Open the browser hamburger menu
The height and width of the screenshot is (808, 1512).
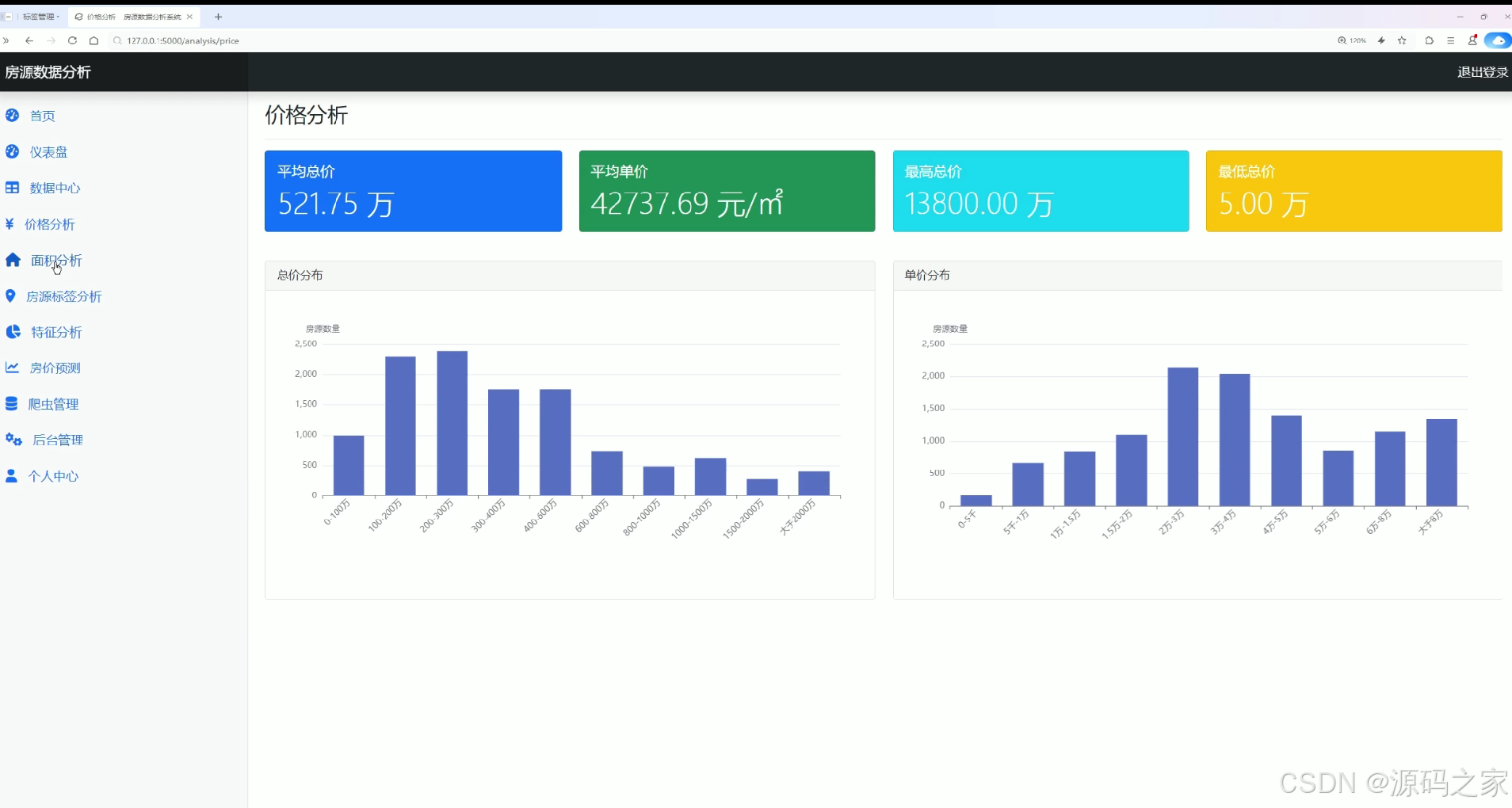coord(1451,40)
